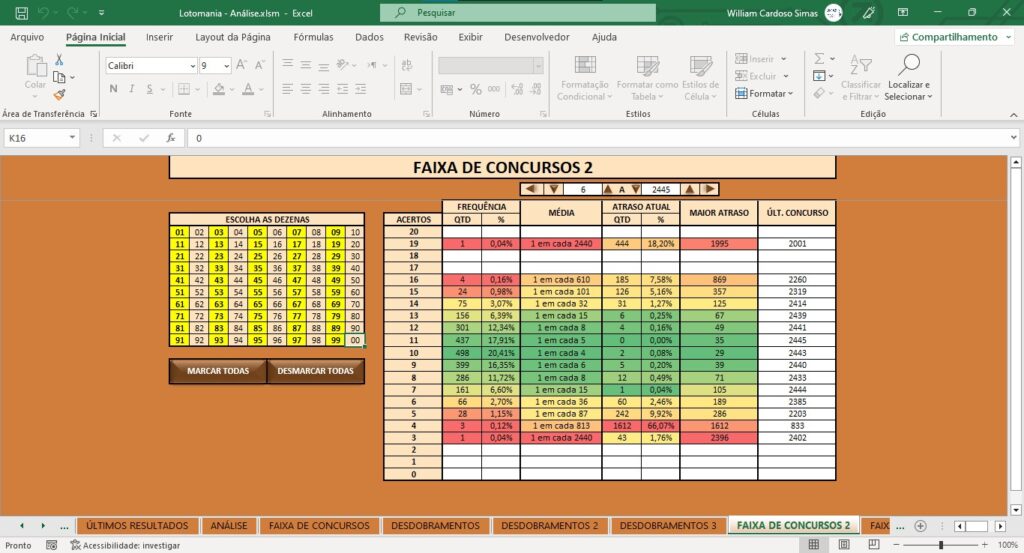Click the Thousands Separator (000) icon

click(x=494, y=89)
